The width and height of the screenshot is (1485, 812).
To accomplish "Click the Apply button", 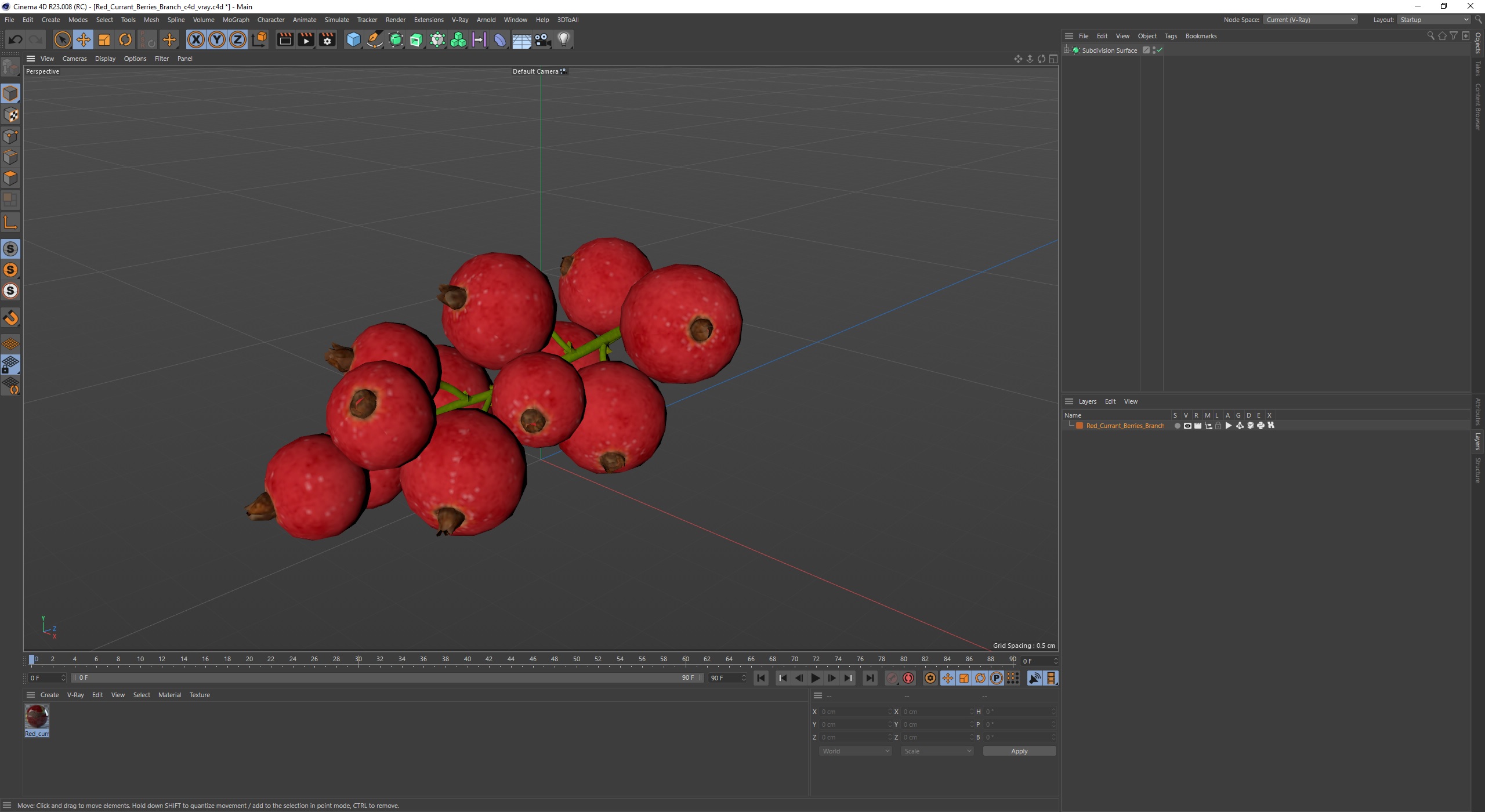I will point(1019,751).
